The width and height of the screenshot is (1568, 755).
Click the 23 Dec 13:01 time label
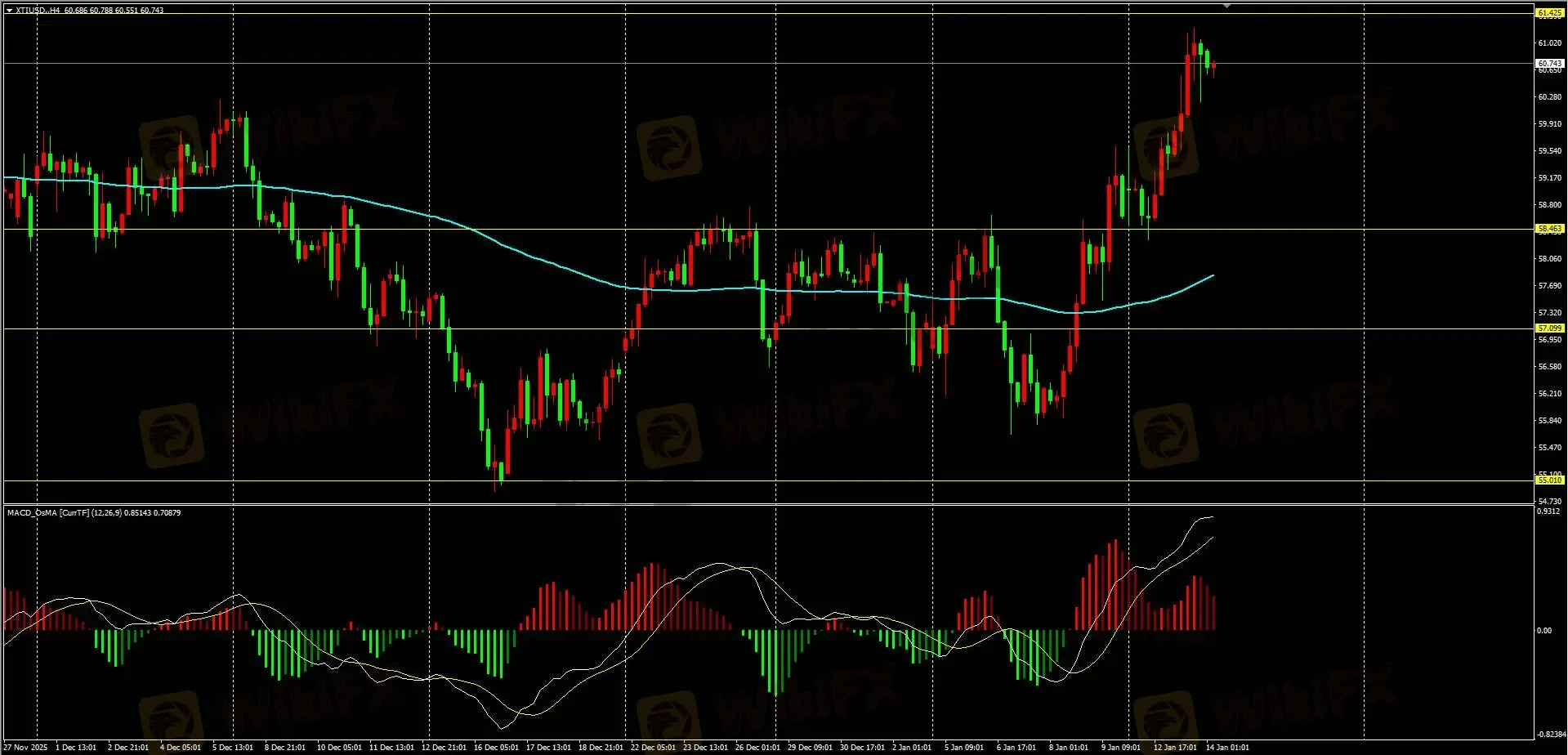tap(705, 748)
